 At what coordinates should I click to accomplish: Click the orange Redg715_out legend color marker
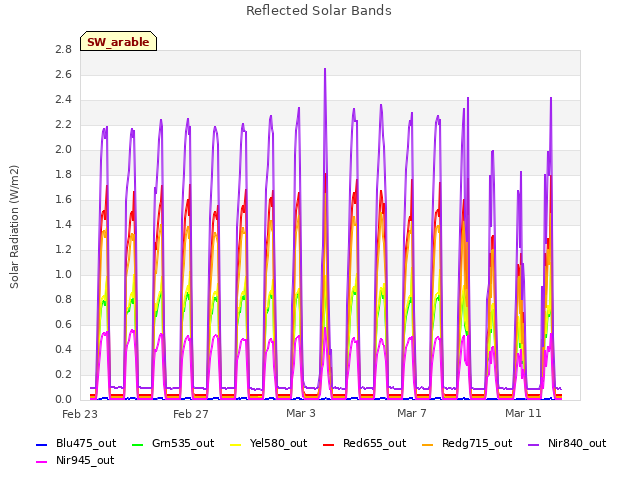pyautogui.click(x=427, y=444)
